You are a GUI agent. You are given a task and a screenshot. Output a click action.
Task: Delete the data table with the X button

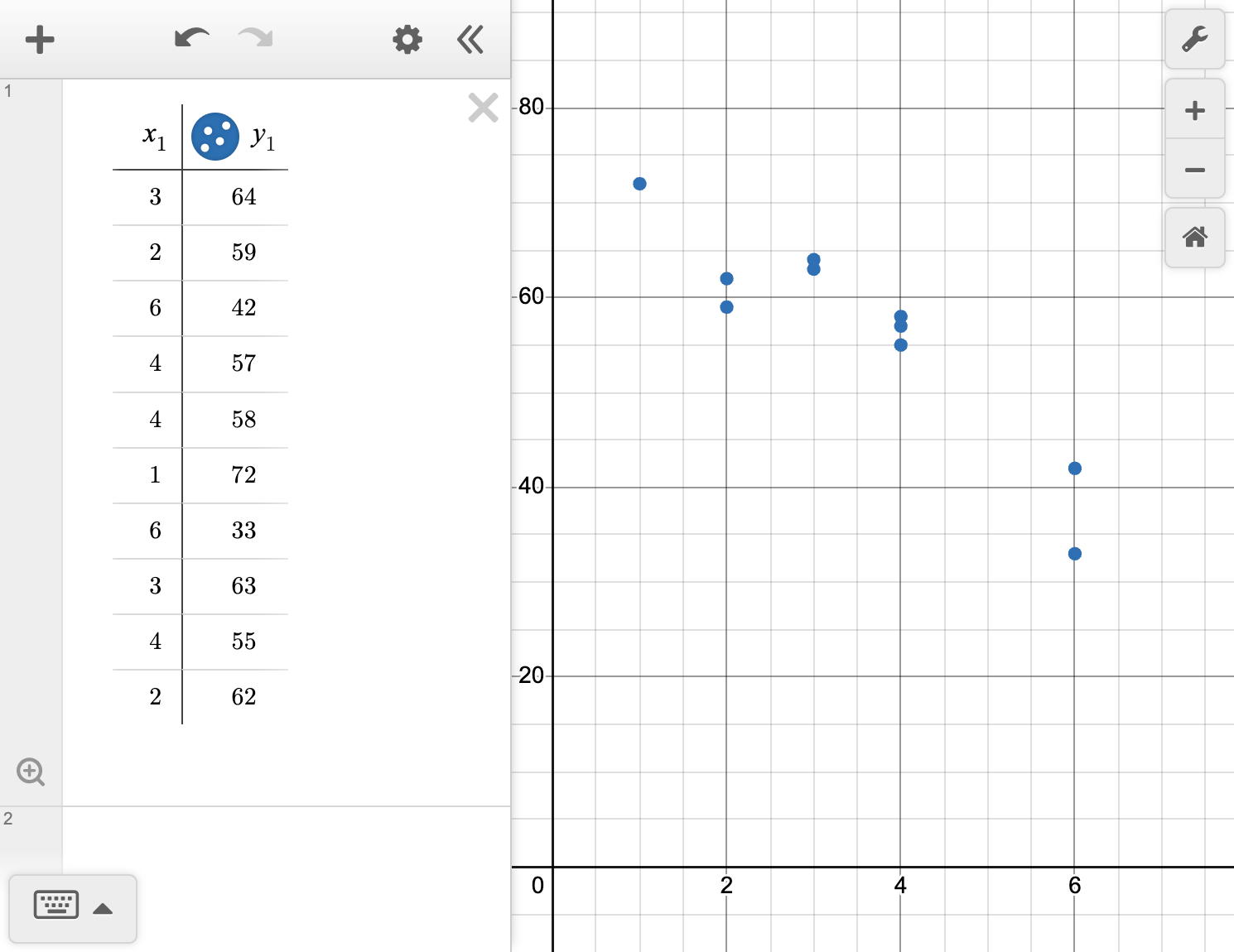click(483, 108)
